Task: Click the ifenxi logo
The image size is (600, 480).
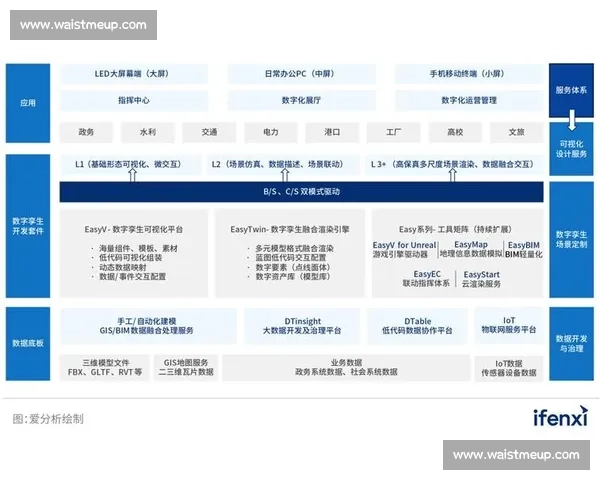Action: click(x=560, y=416)
